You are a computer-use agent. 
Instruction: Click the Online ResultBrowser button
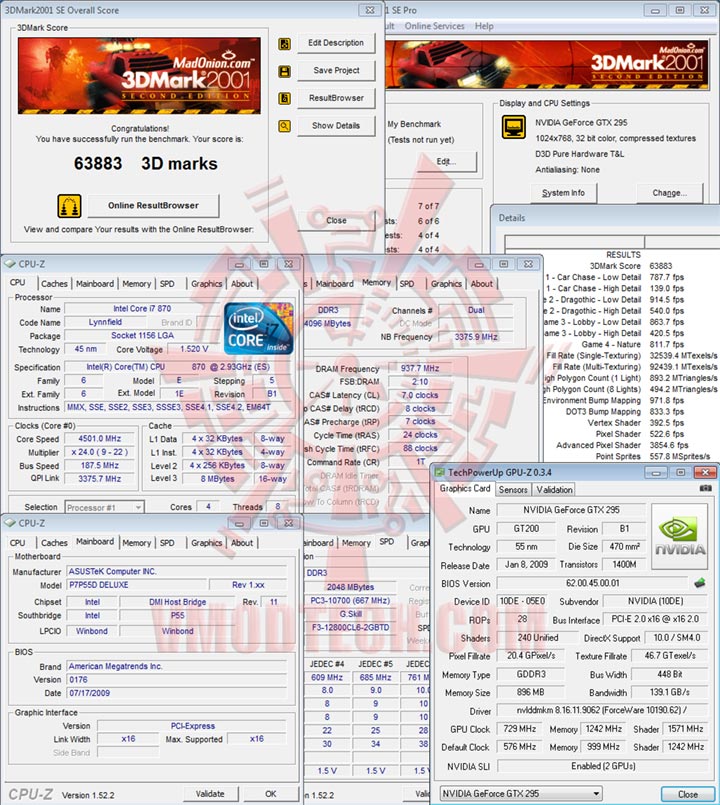click(153, 205)
